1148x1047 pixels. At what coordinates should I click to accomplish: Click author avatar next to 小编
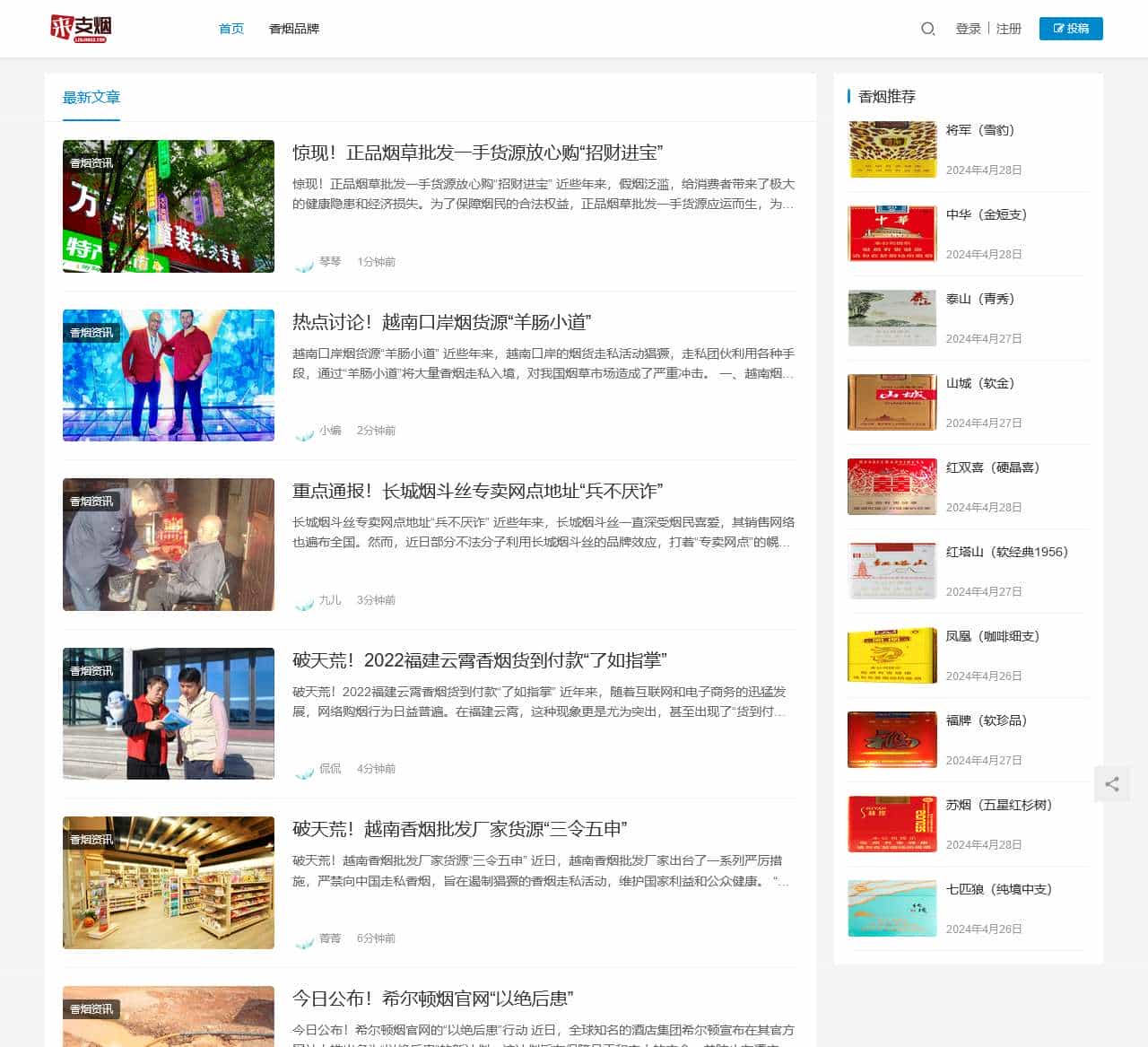(x=304, y=431)
